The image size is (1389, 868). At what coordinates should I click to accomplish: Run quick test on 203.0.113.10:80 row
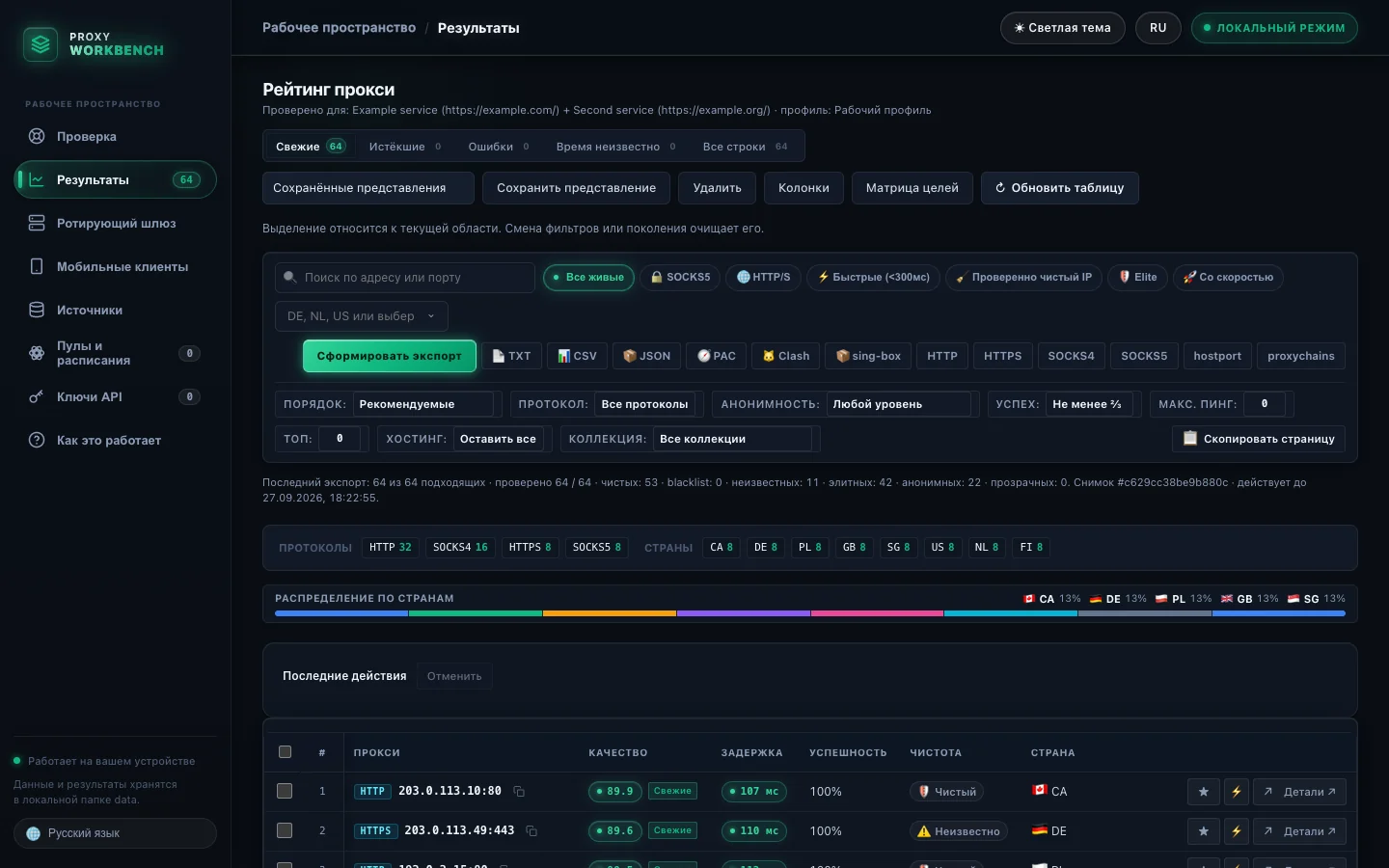click(1237, 792)
